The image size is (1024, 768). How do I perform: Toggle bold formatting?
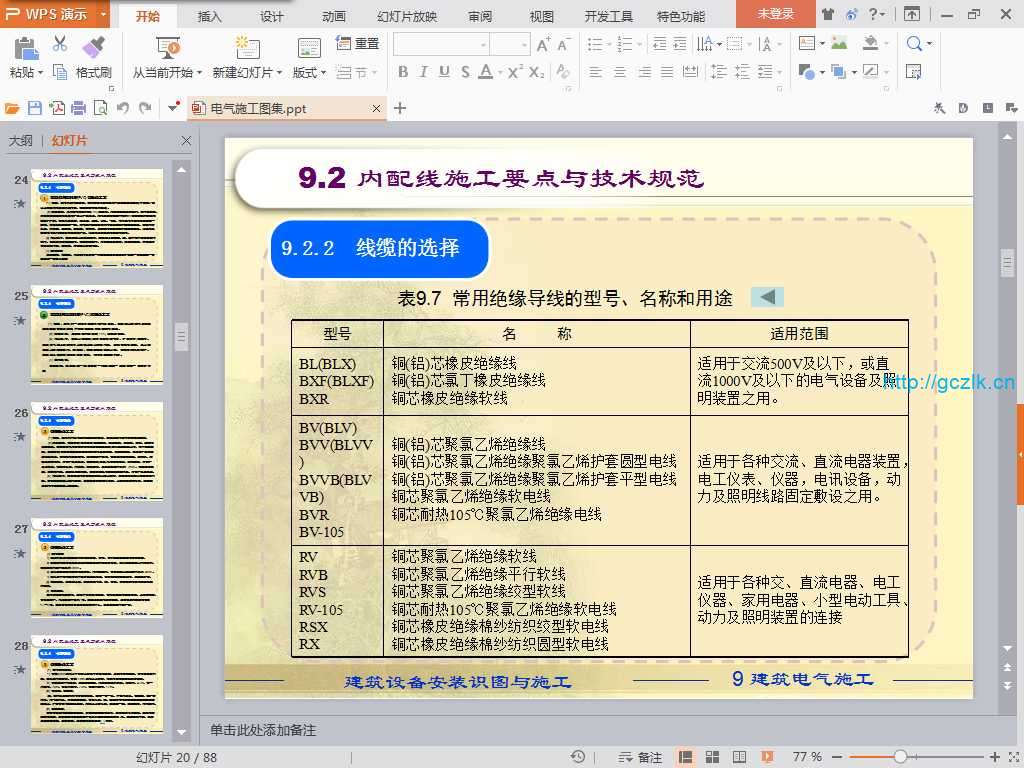click(403, 72)
